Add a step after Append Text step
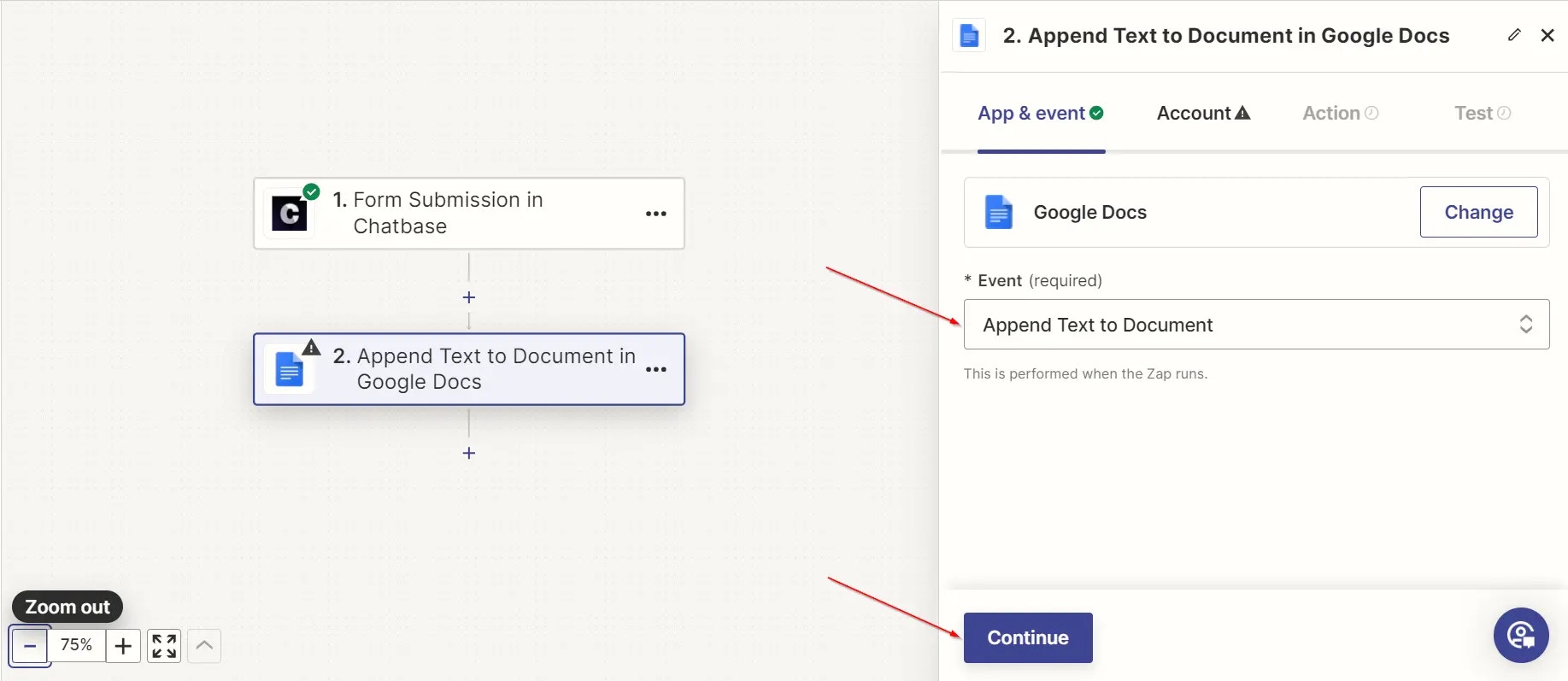 tap(468, 453)
